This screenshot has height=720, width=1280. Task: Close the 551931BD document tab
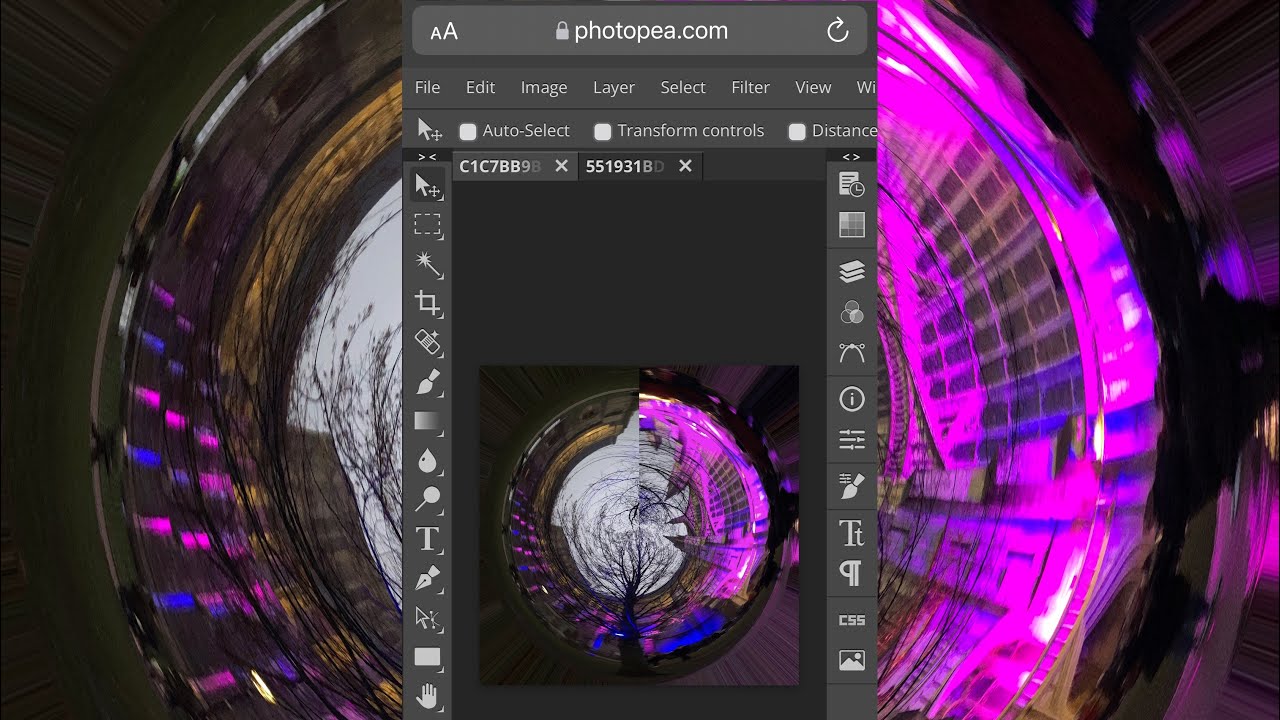pyautogui.click(x=685, y=166)
